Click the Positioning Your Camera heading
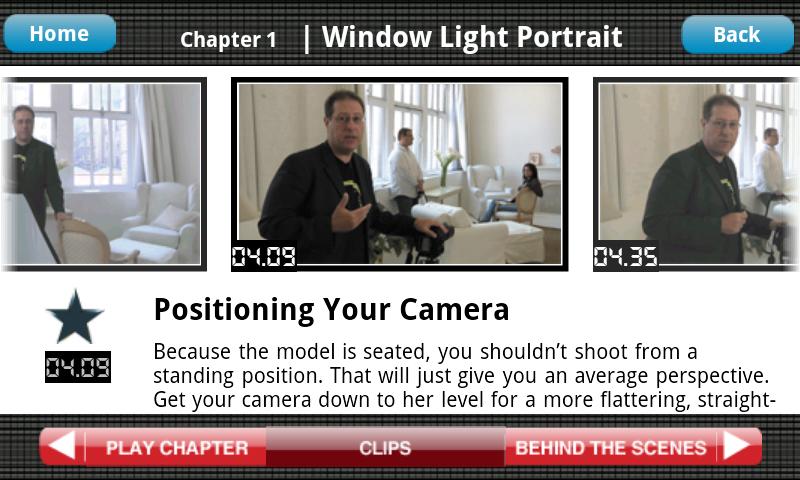The width and height of the screenshot is (800, 480). [x=332, y=309]
